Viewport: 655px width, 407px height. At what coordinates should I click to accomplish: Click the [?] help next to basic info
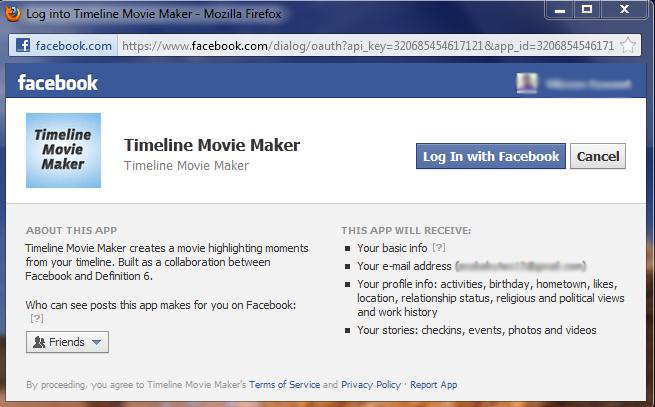[x=439, y=248]
